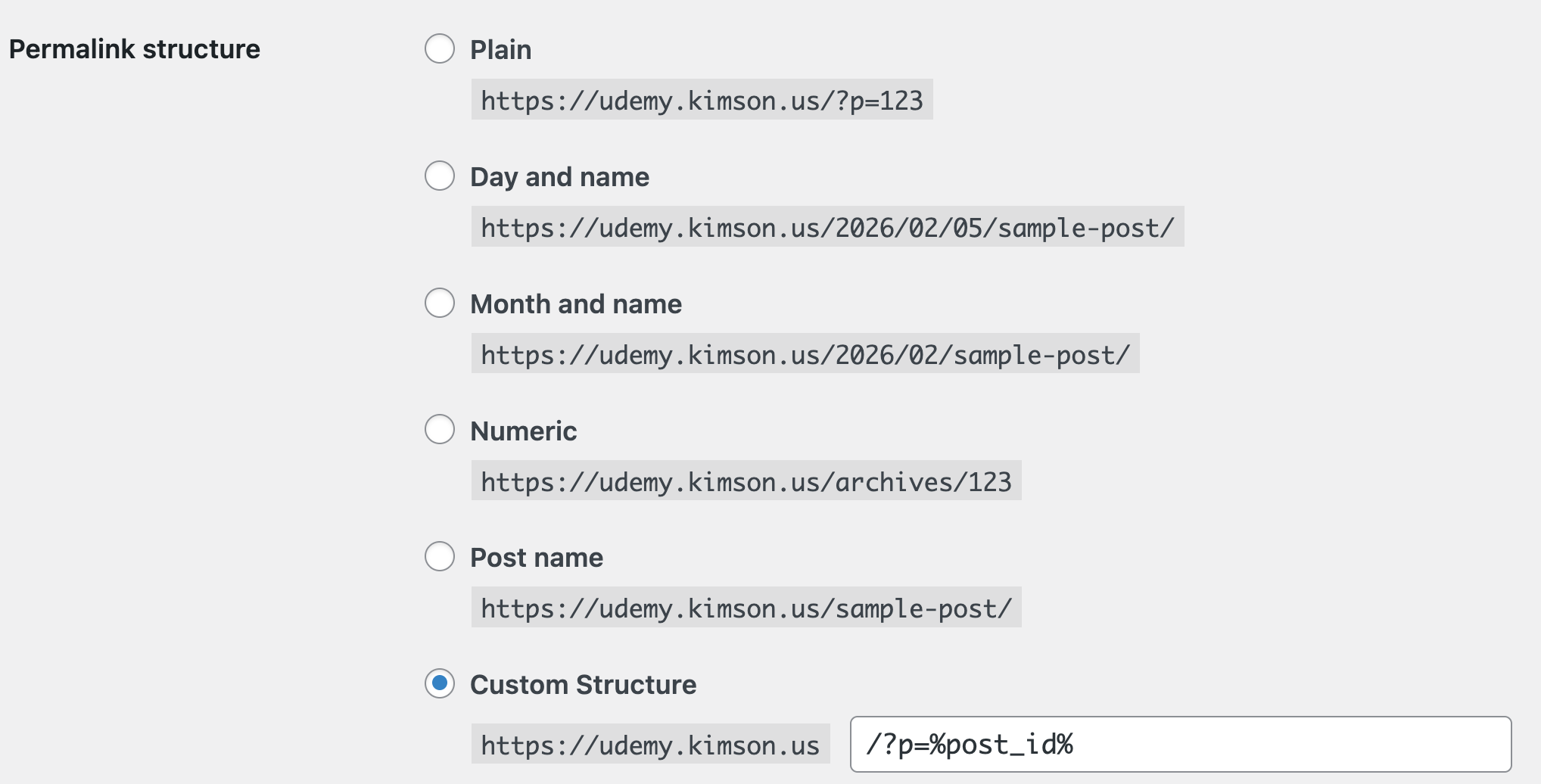Viewport: 1541px width, 784px height.
Task: Click the "Plain" option label
Action: click(x=500, y=50)
